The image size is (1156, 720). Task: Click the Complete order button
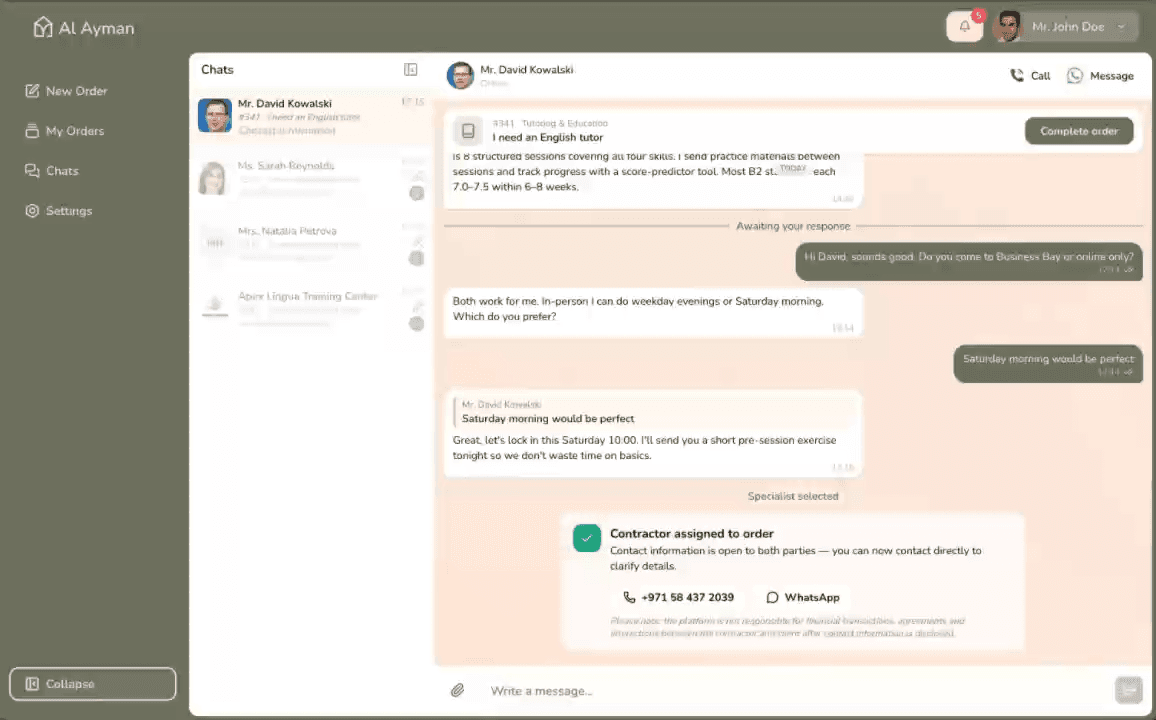1079,131
